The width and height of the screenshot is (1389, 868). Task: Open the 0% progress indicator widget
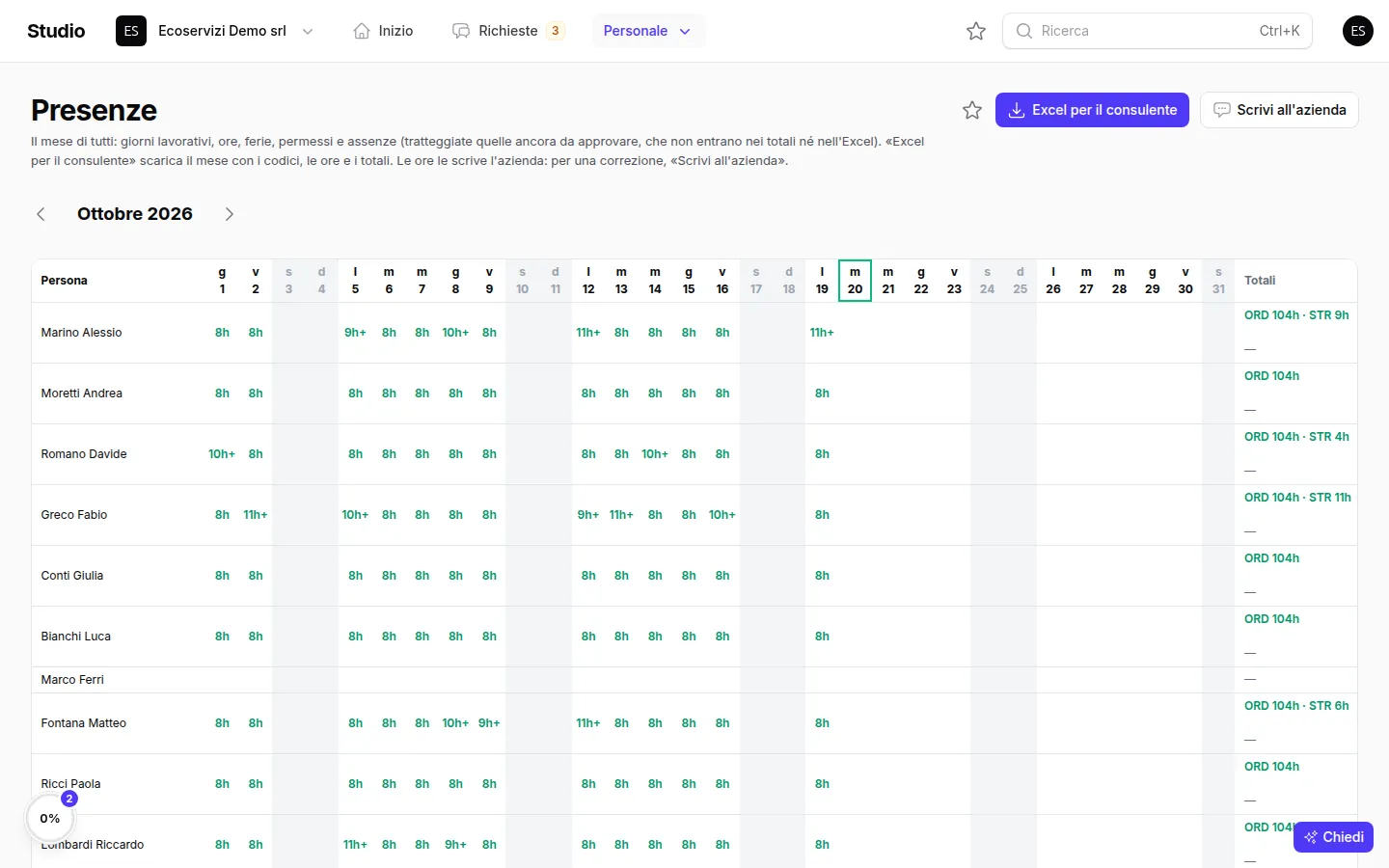click(50, 818)
